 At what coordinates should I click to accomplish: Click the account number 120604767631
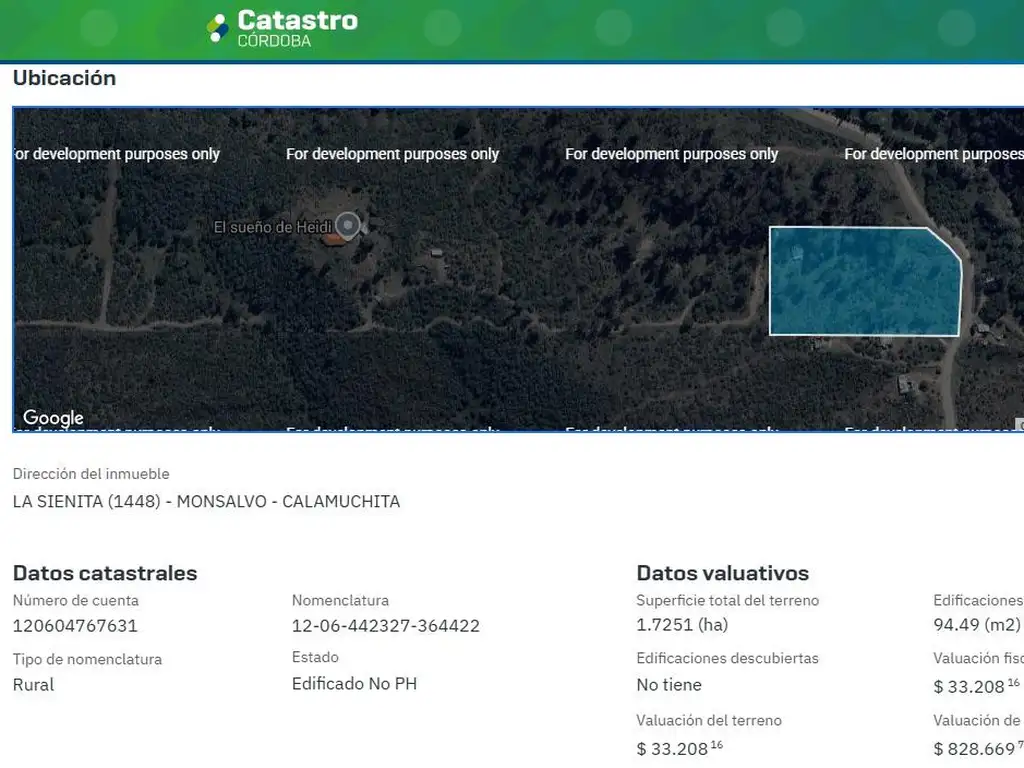(x=75, y=626)
